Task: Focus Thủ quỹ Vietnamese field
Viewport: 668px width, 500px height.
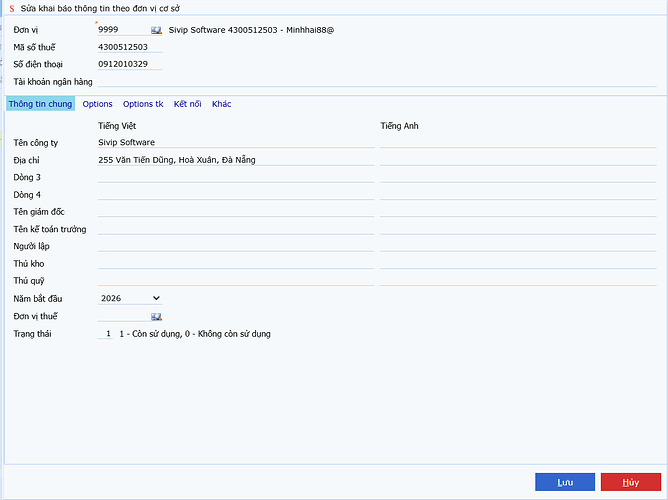Action: [x=236, y=280]
